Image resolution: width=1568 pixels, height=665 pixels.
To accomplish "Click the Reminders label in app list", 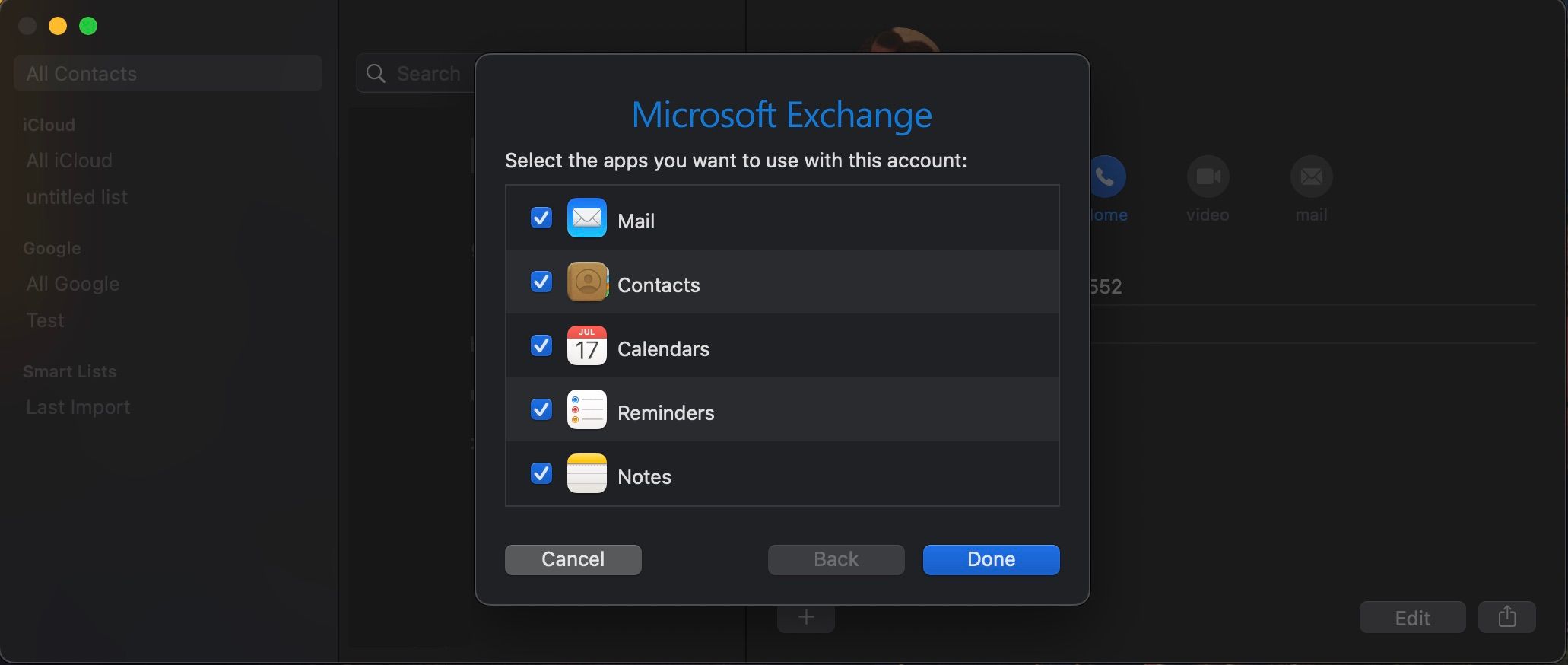I will [x=665, y=412].
